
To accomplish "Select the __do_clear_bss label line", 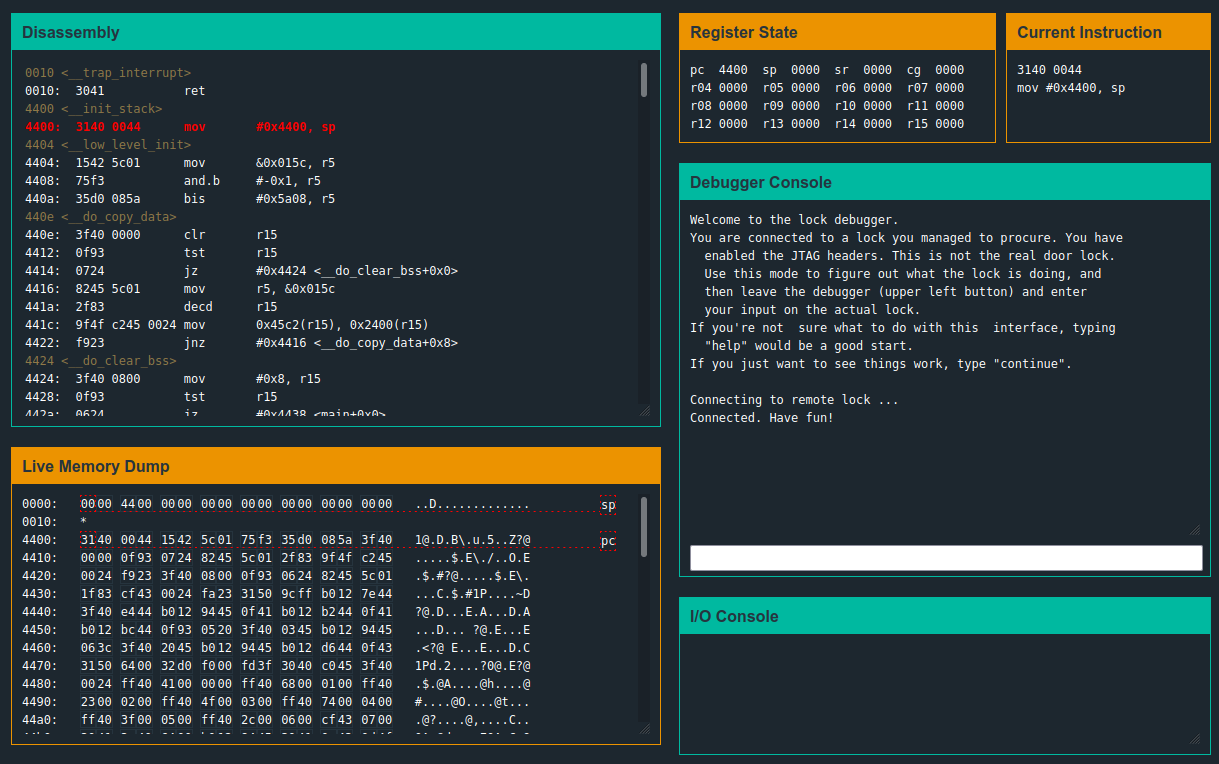I will pos(101,361).
